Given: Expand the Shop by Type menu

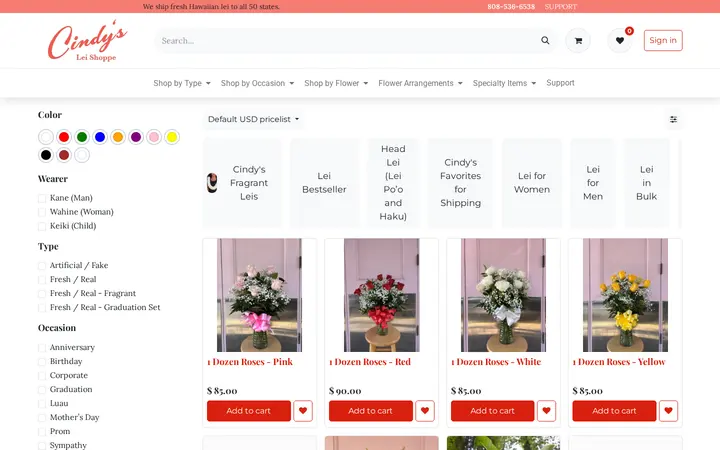Looking at the screenshot, I should point(182,83).
